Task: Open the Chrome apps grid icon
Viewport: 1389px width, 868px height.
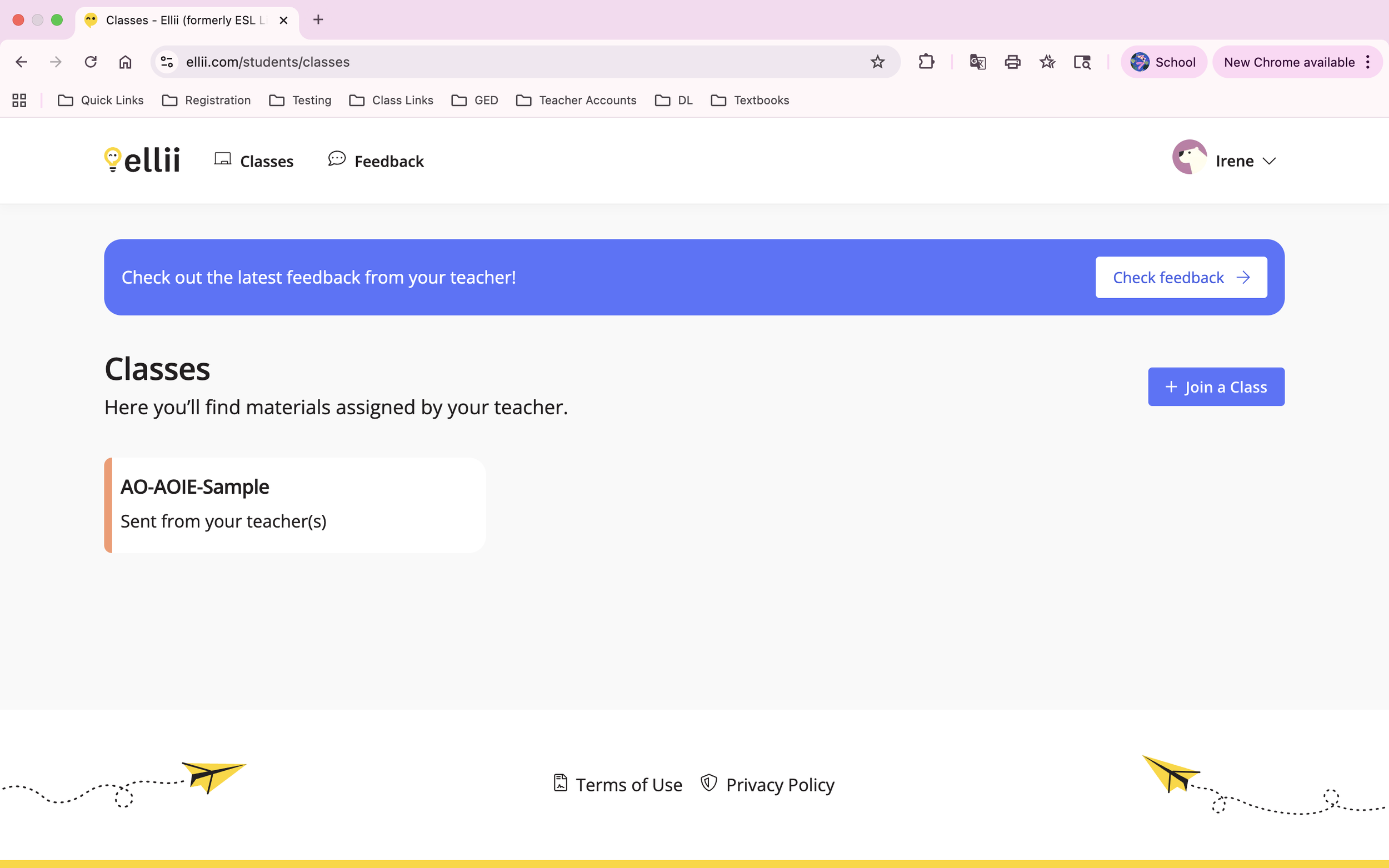Action: tap(19, 101)
